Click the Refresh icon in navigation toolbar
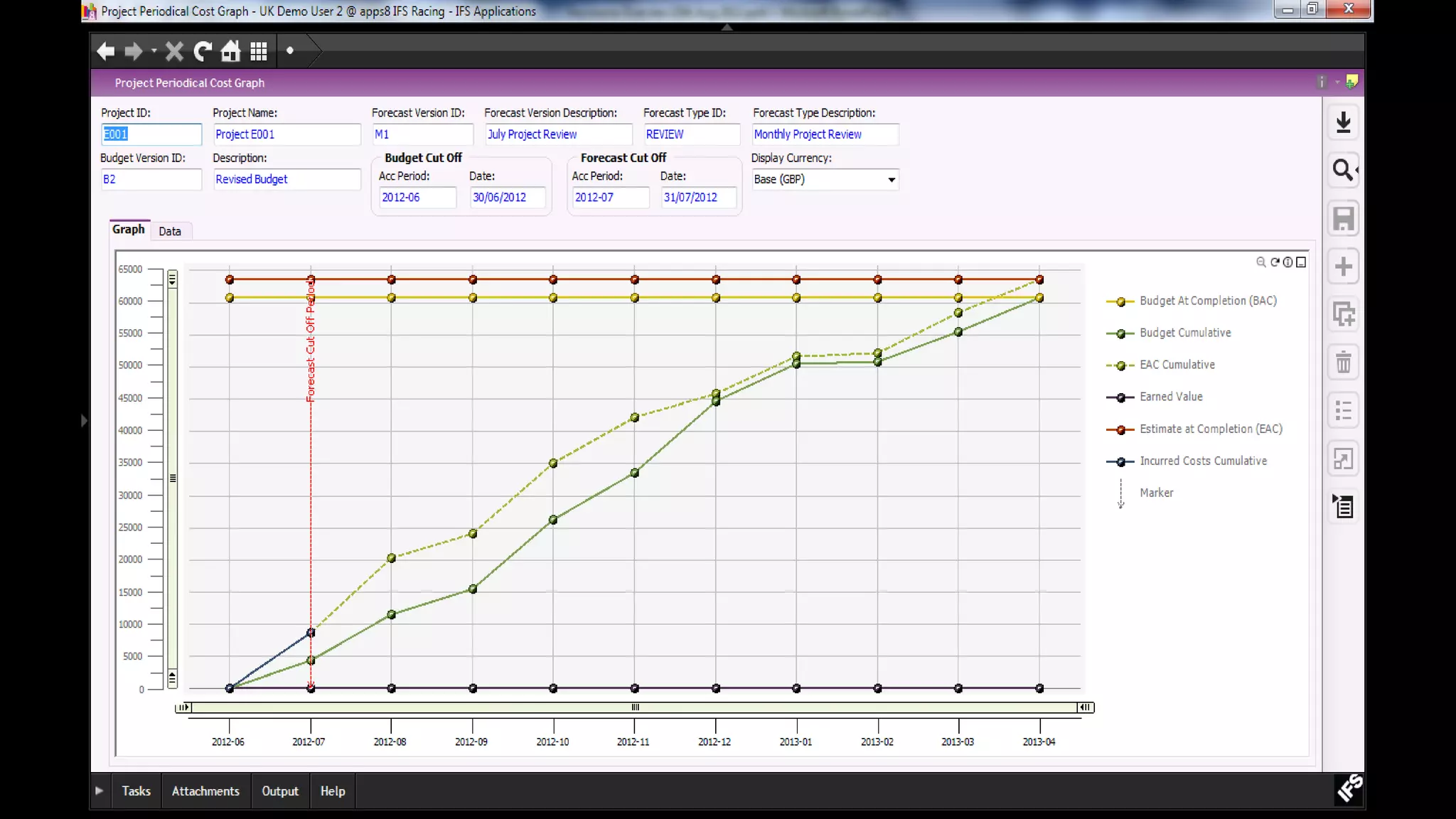 click(x=203, y=51)
